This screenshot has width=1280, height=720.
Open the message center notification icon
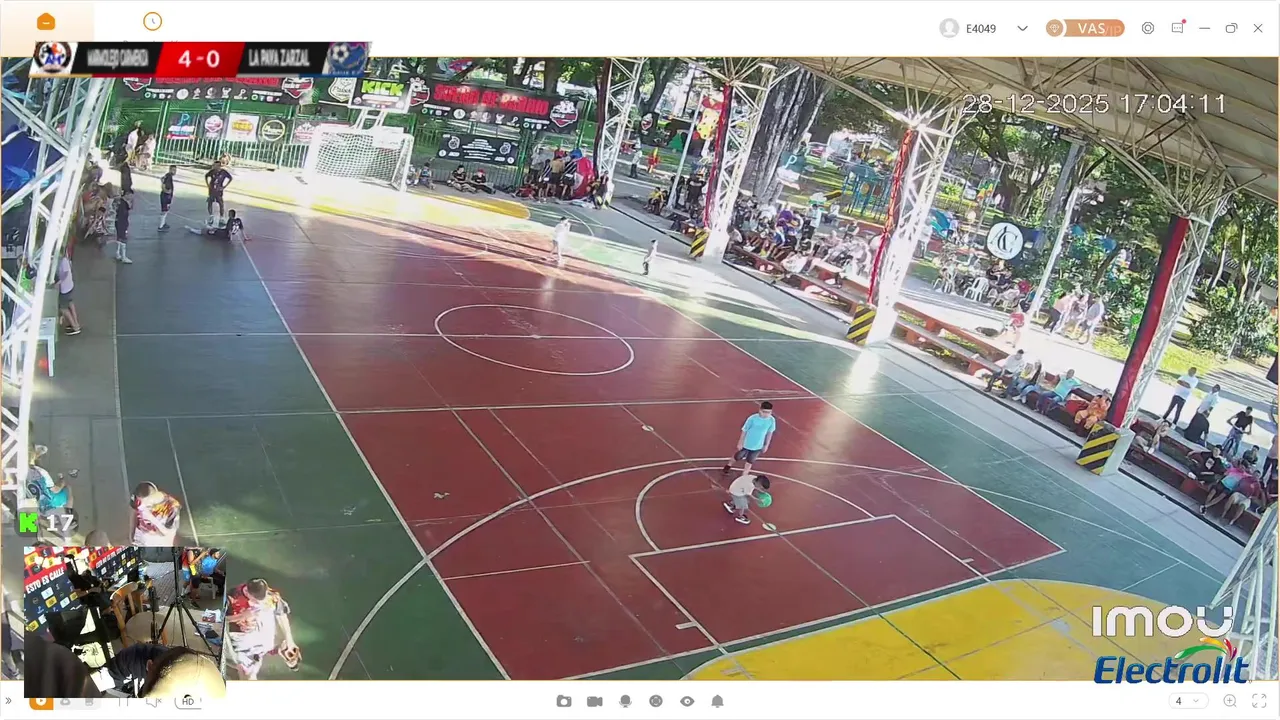coord(1178,27)
